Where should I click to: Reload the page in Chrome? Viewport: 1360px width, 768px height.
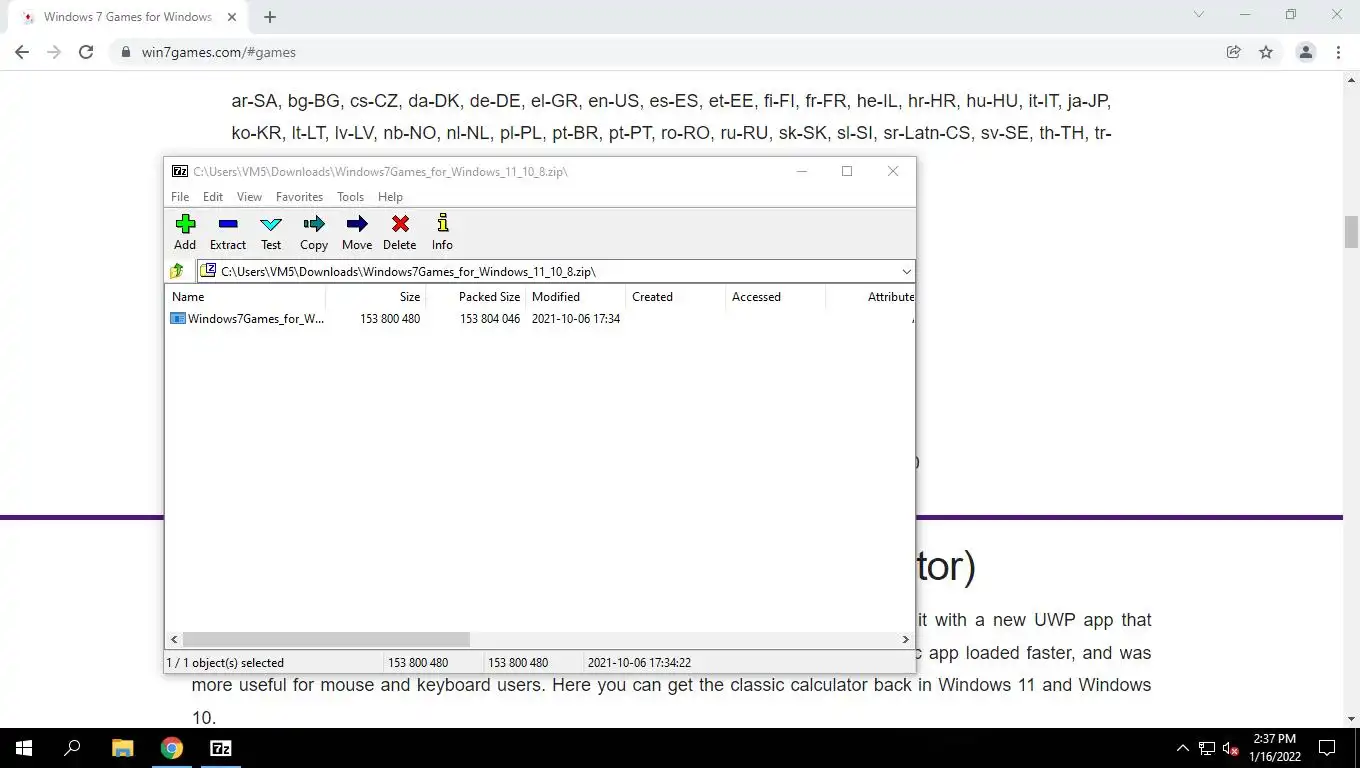86,52
